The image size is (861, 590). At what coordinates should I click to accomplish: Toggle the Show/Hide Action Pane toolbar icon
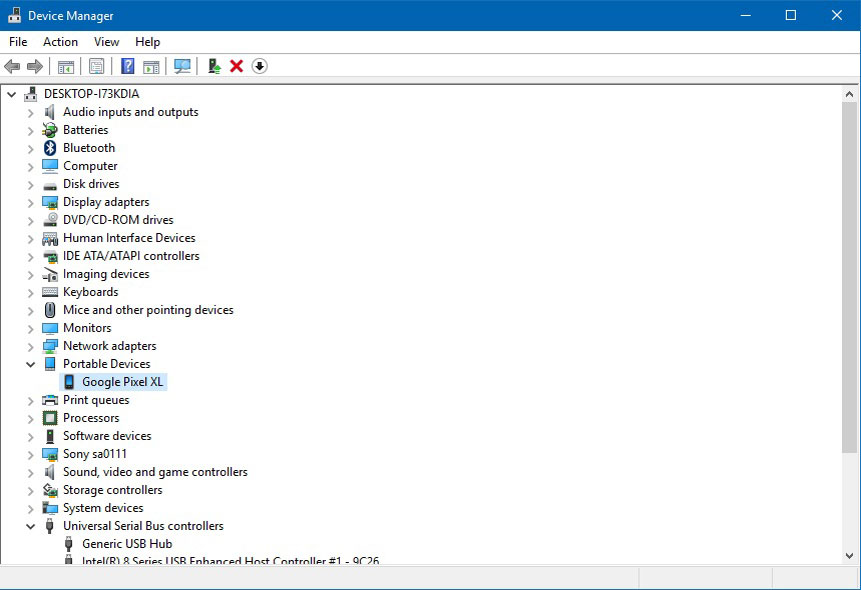point(151,66)
